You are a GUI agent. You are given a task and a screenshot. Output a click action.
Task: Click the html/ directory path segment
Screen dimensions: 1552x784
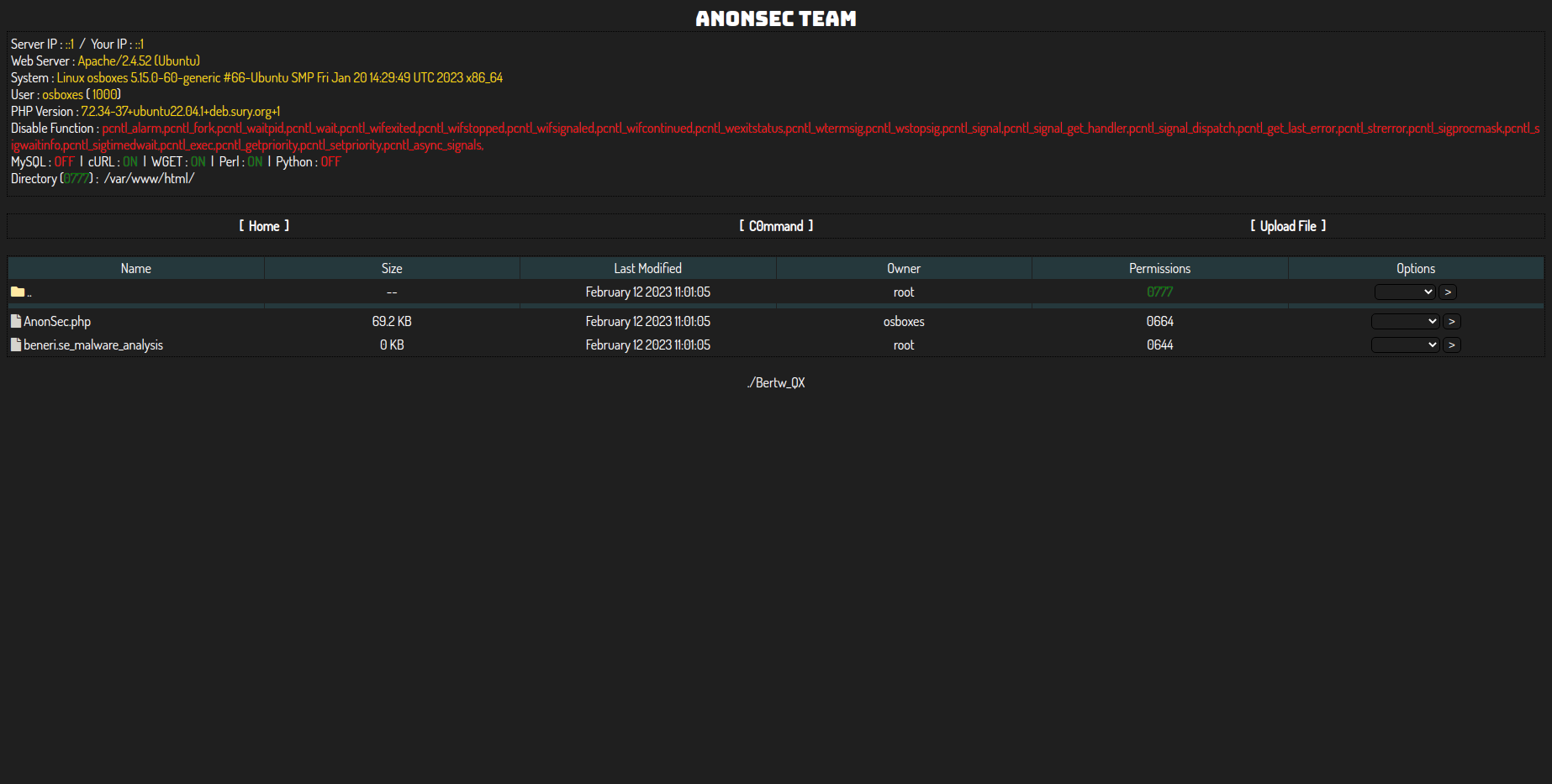point(178,178)
